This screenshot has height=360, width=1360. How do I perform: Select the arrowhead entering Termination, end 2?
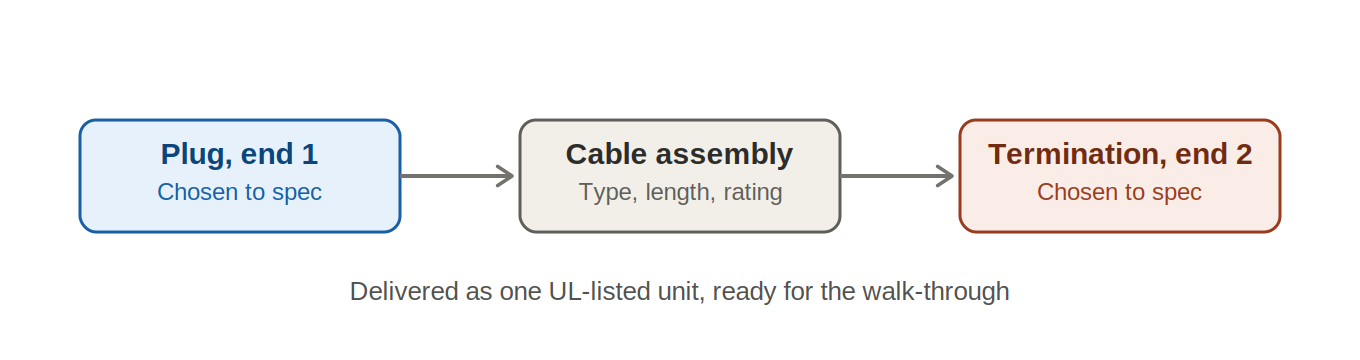pos(945,176)
